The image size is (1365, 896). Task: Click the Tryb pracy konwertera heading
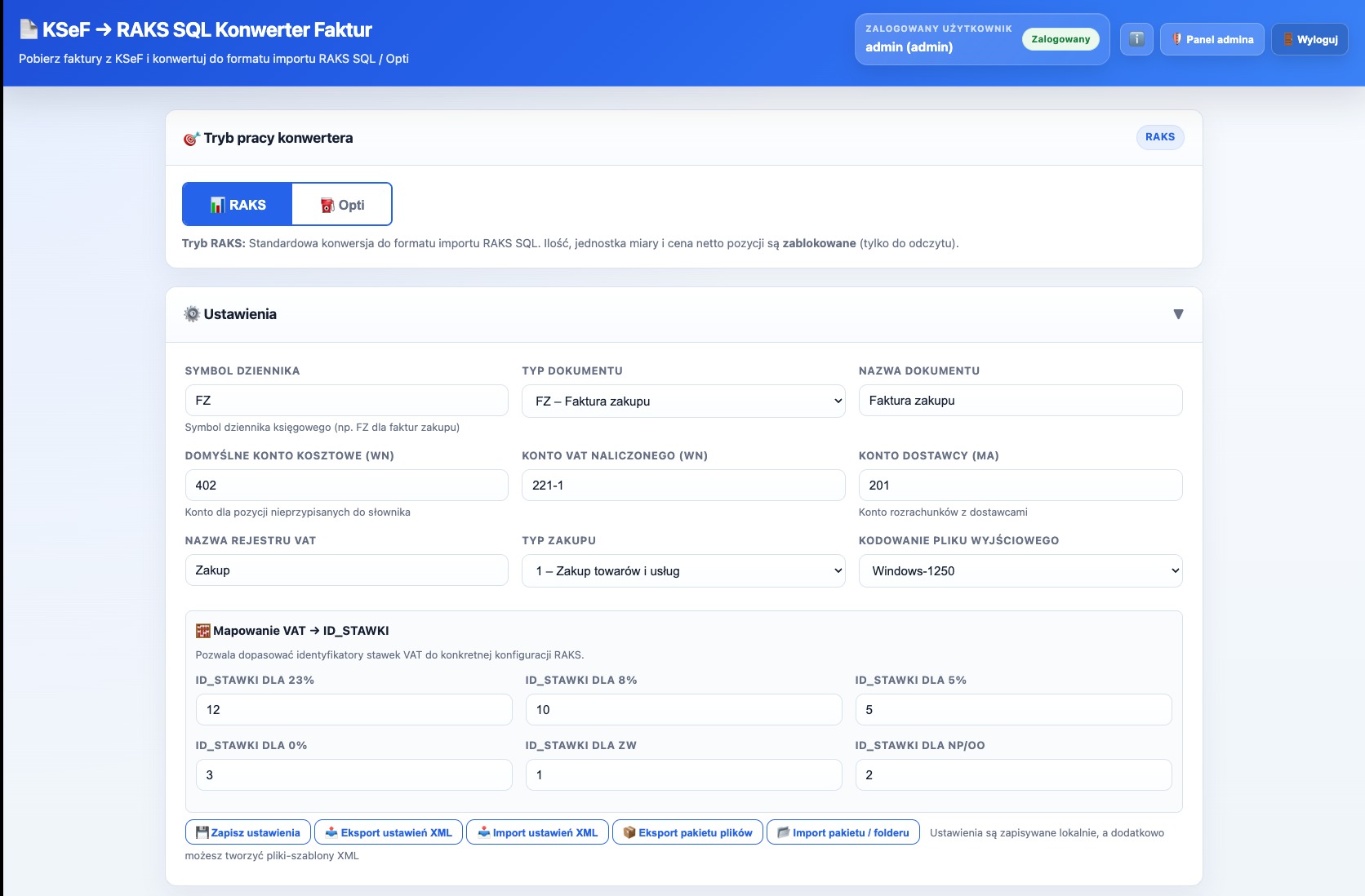coord(278,138)
